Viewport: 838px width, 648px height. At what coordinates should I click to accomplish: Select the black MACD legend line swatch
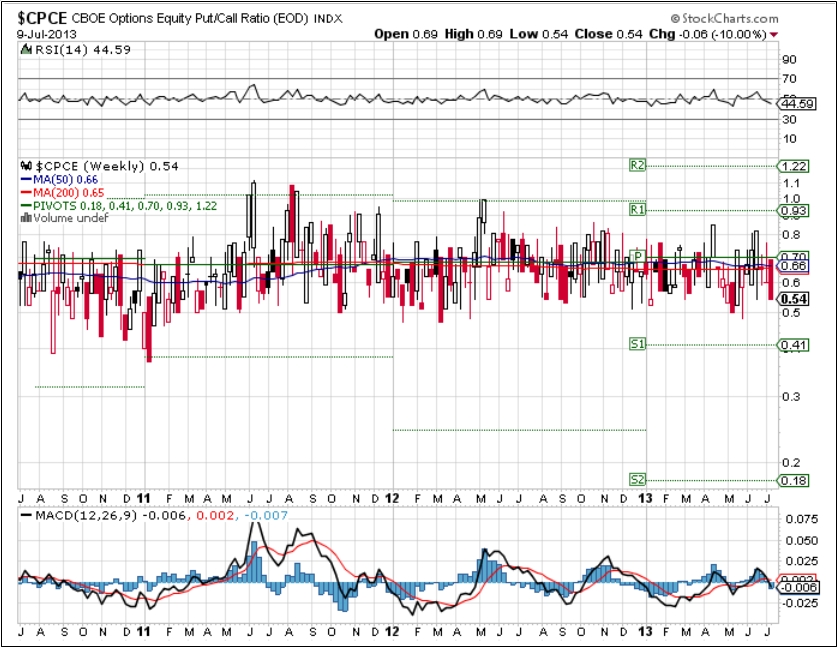[26, 515]
